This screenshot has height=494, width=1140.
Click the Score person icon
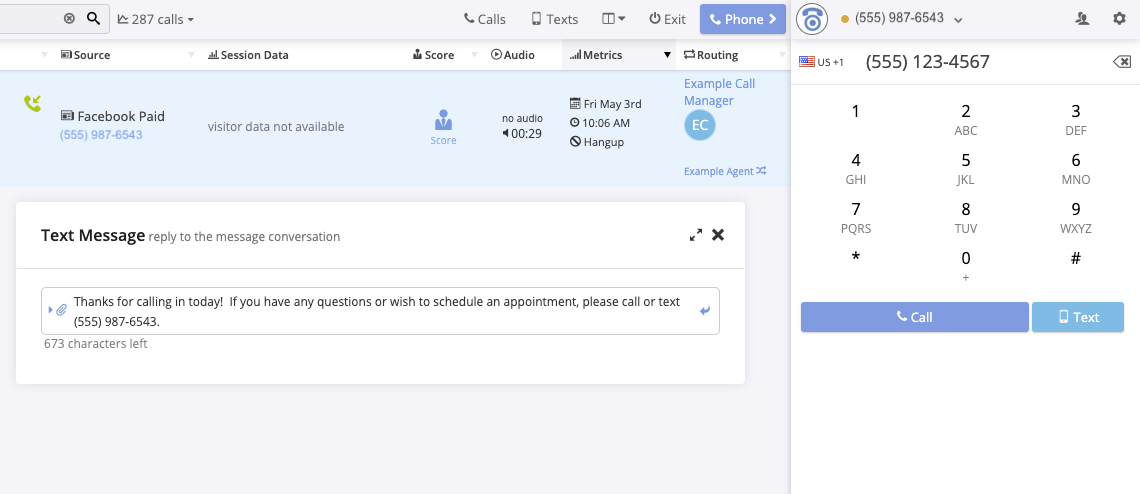coord(443,121)
